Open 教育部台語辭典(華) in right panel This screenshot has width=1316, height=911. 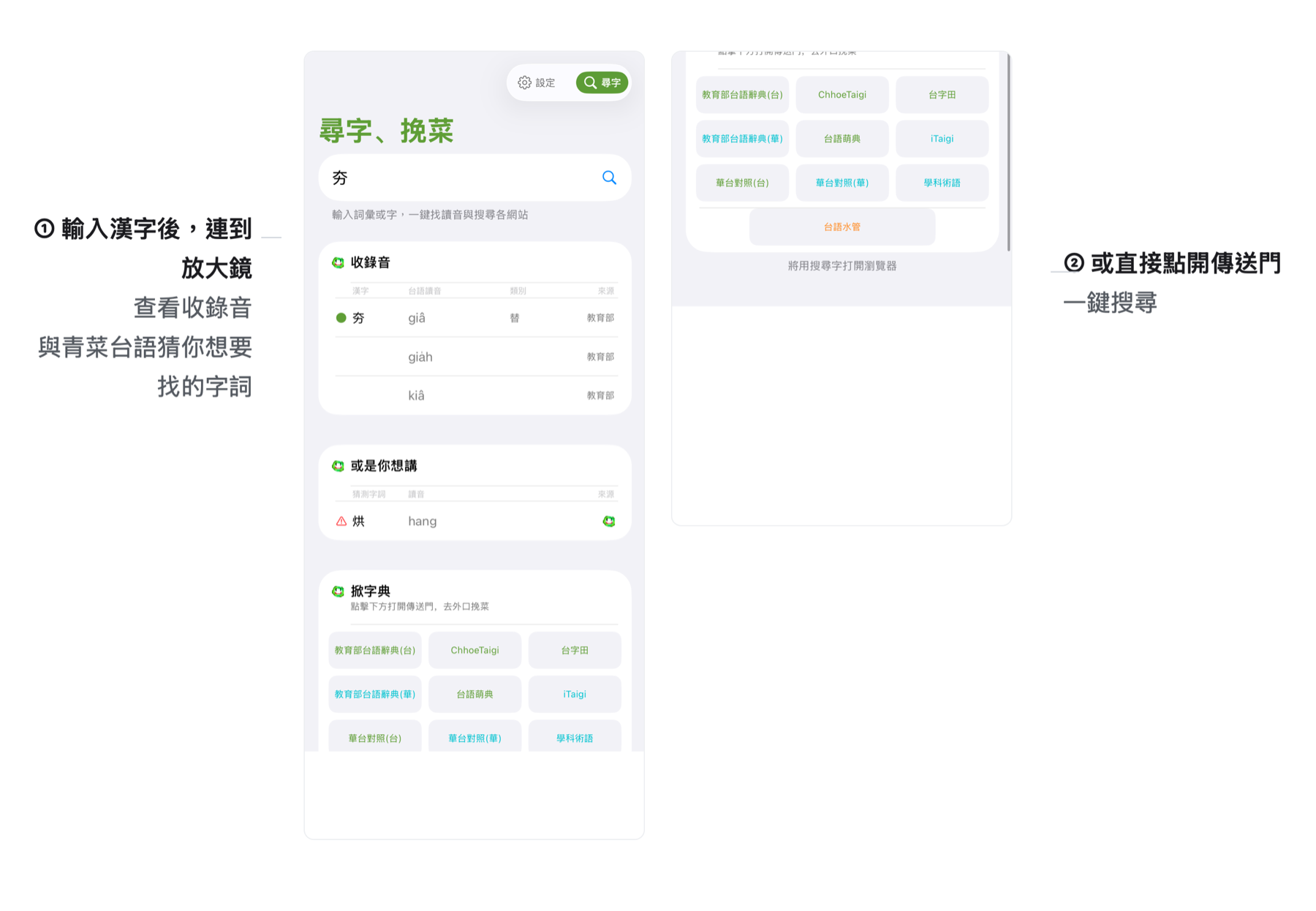click(742, 138)
